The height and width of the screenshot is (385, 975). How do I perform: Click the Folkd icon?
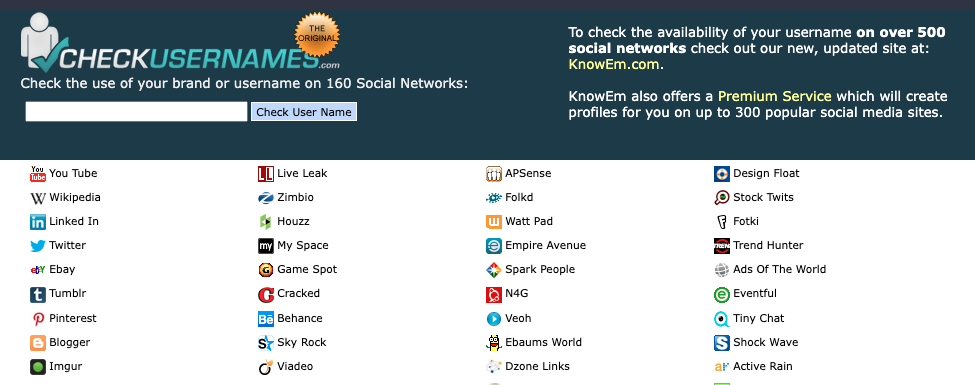494,198
